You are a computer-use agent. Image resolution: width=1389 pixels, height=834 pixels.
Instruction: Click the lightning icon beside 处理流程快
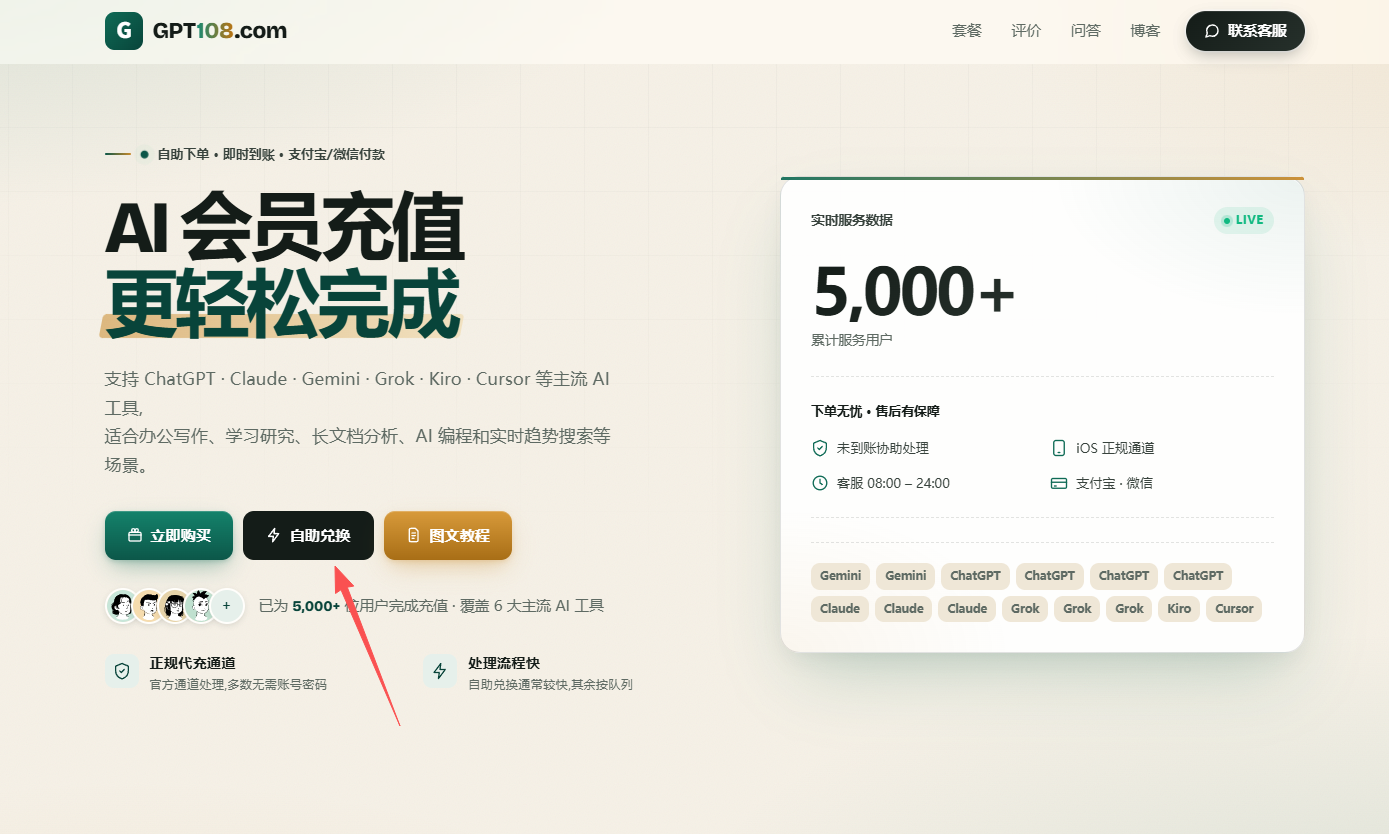pyautogui.click(x=440, y=671)
